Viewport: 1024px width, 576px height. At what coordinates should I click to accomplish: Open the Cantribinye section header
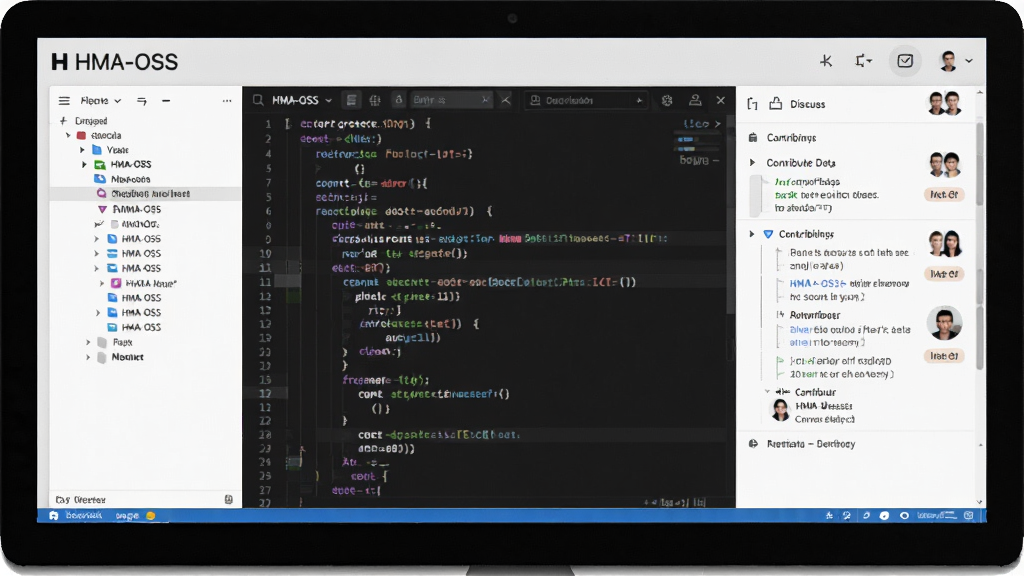(791, 138)
